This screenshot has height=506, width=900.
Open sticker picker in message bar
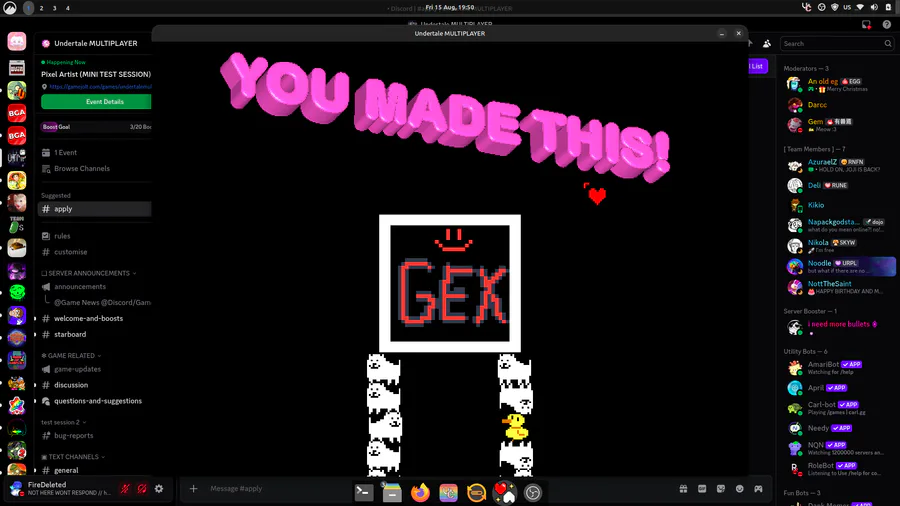click(x=721, y=489)
